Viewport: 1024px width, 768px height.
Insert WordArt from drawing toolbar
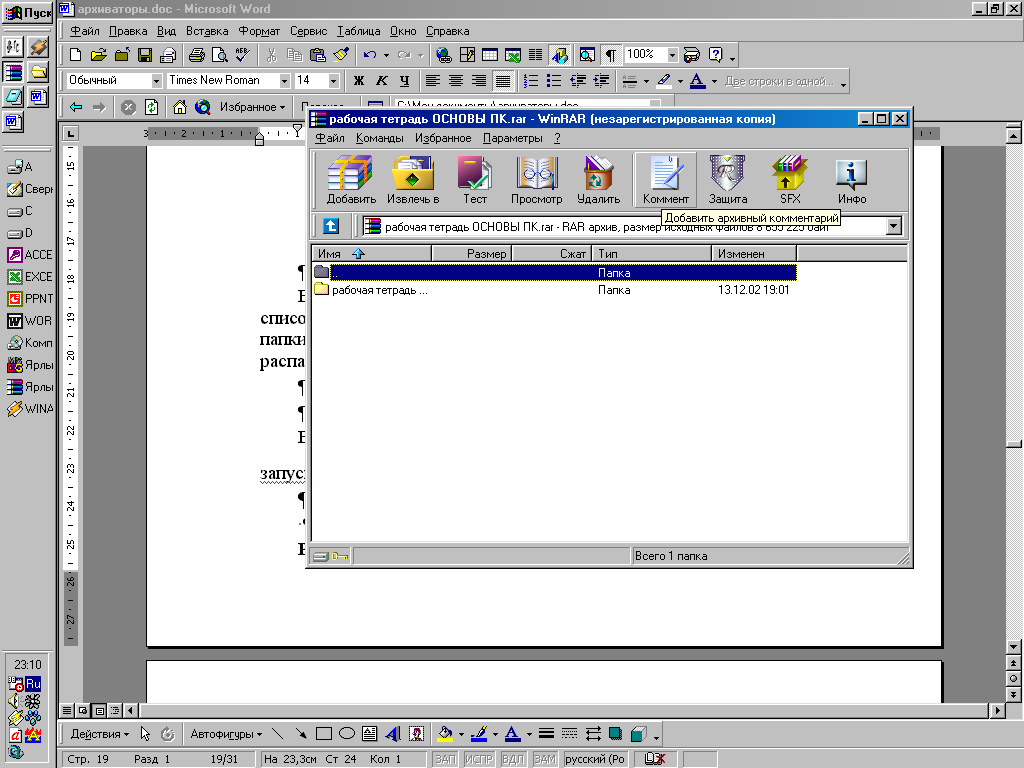[x=393, y=734]
